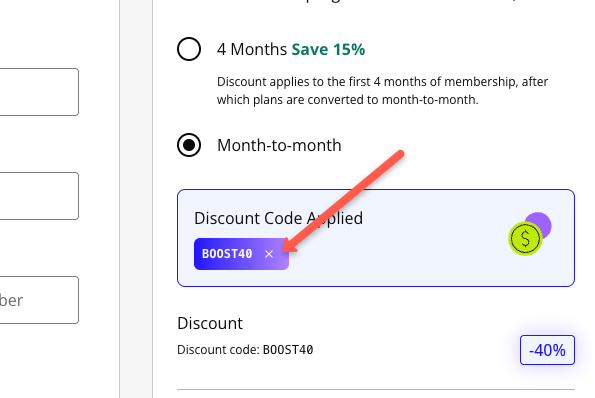The image size is (595, 398).
Task: Click the 4-month discount terms description
Action: coord(382,91)
